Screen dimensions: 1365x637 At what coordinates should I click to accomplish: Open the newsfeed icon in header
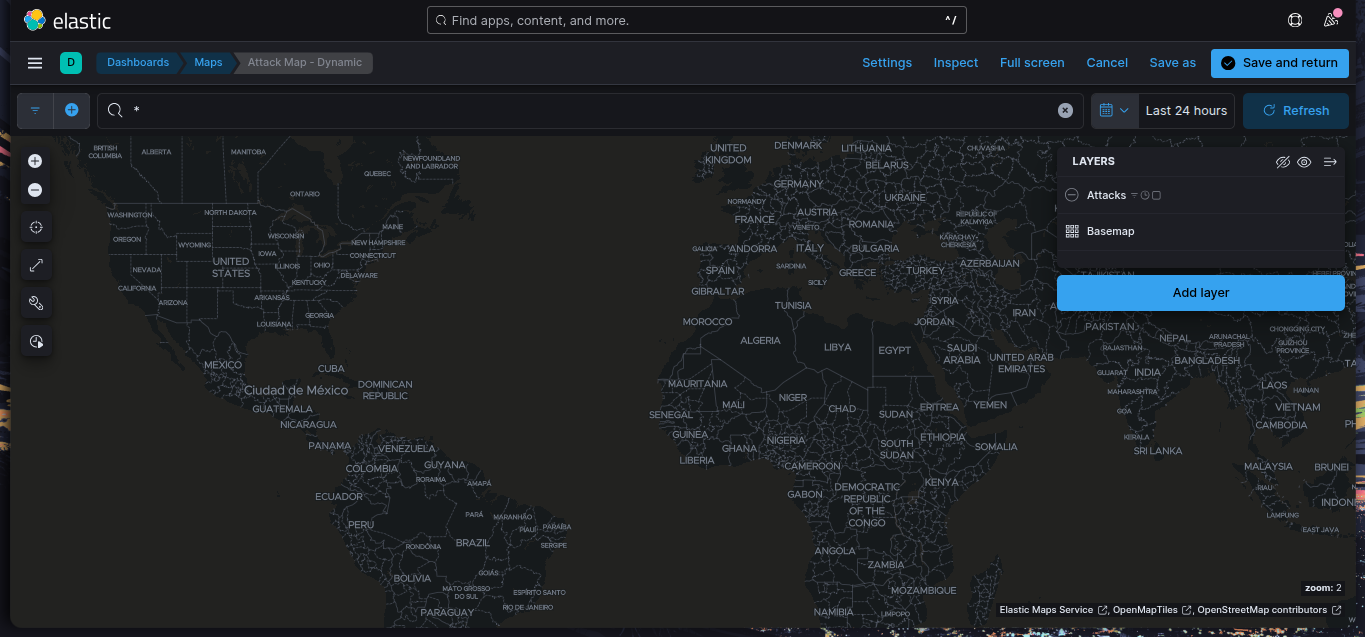coord(1330,20)
